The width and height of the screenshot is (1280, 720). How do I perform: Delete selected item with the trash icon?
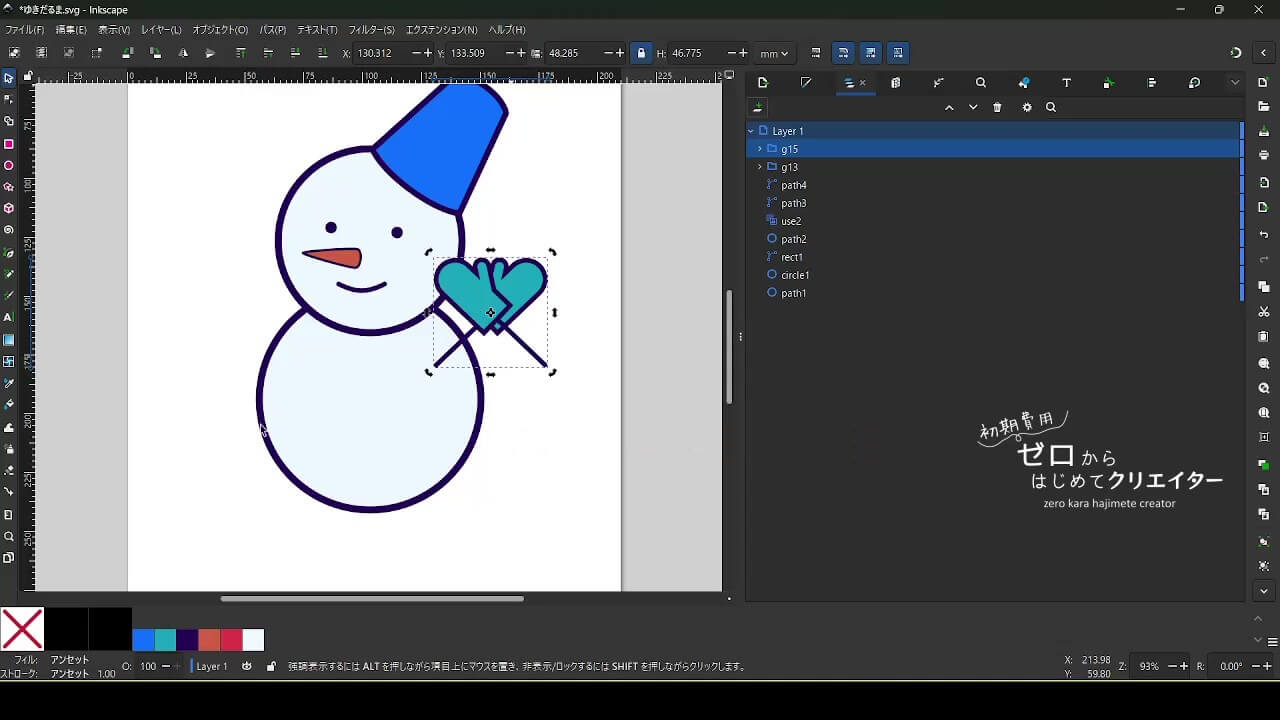(997, 108)
